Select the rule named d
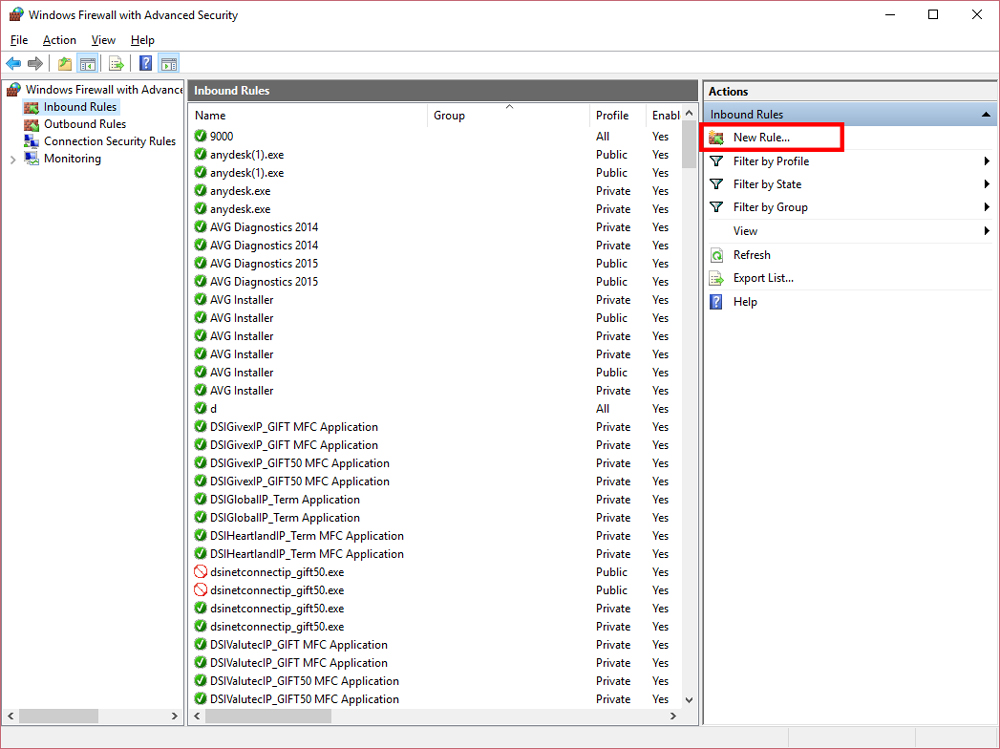The width and height of the screenshot is (1000, 749). tap(214, 408)
